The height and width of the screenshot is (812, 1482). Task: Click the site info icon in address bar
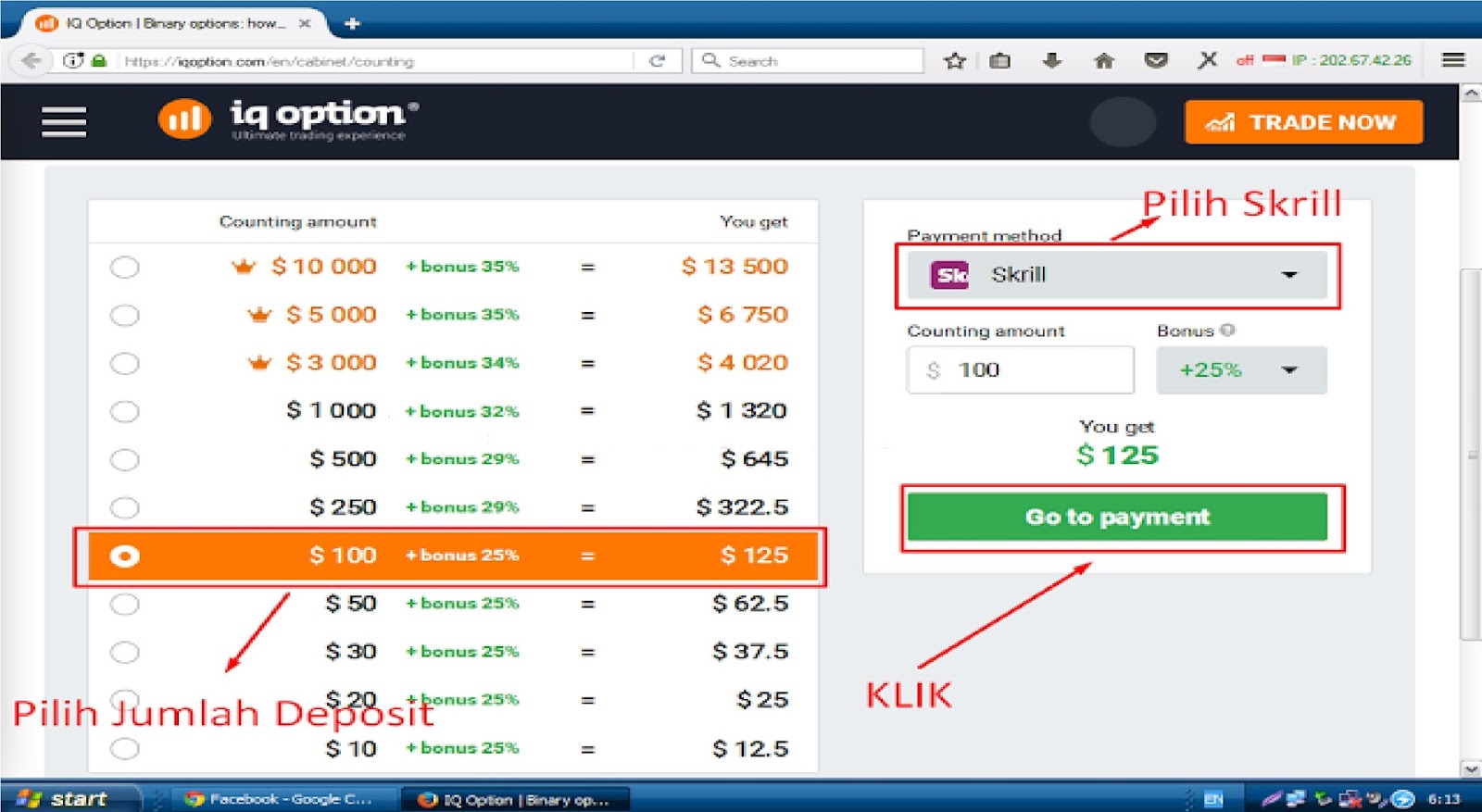[x=72, y=61]
